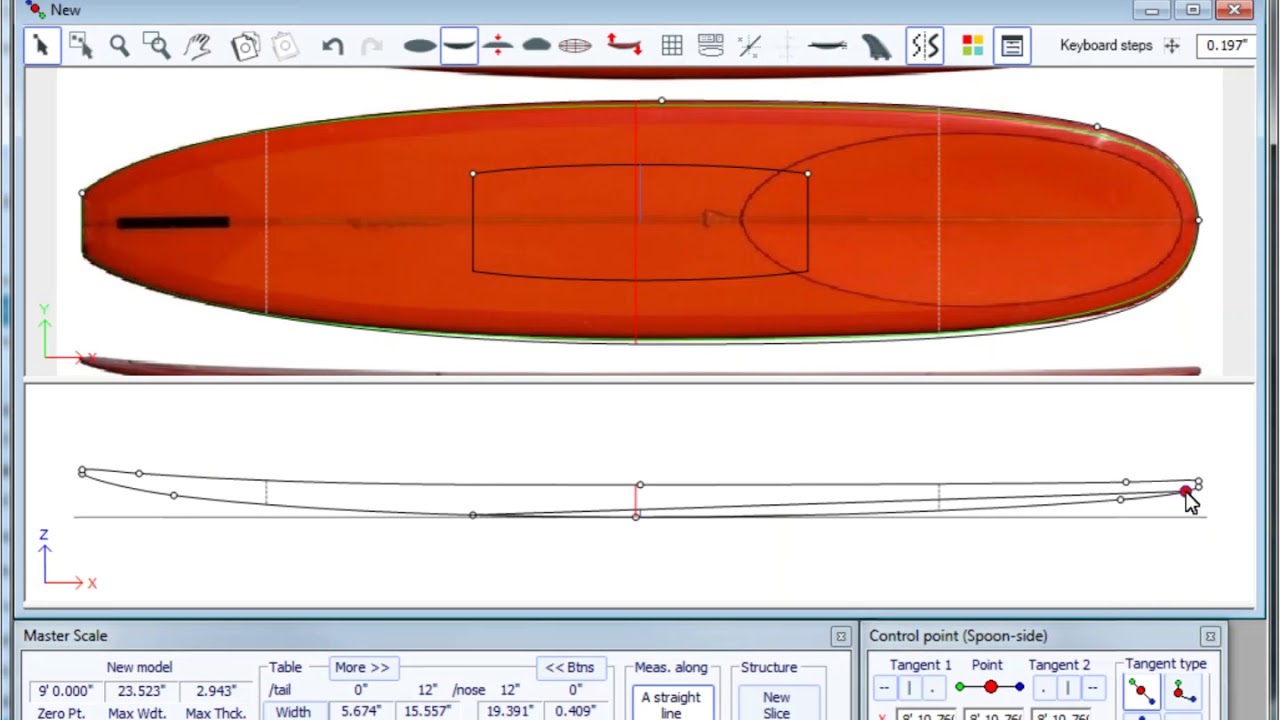The width and height of the screenshot is (1280, 720).
Task: Select the arrow pointer tool
Action: (42, 46)
